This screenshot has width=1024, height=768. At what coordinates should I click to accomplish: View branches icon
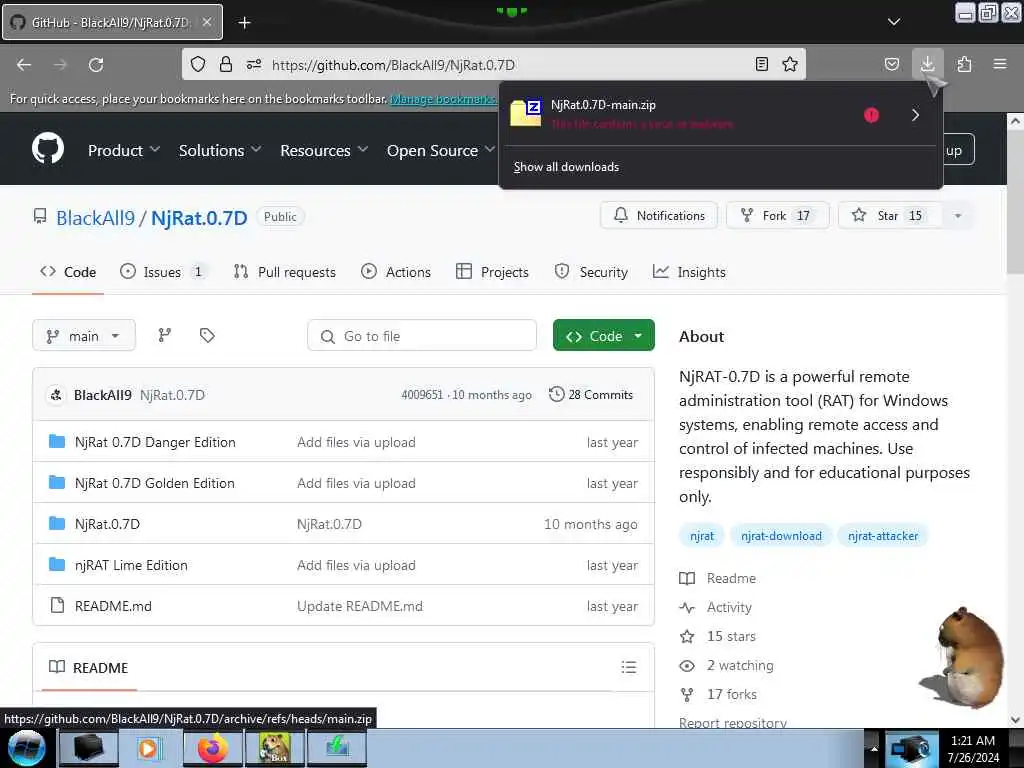165,335
